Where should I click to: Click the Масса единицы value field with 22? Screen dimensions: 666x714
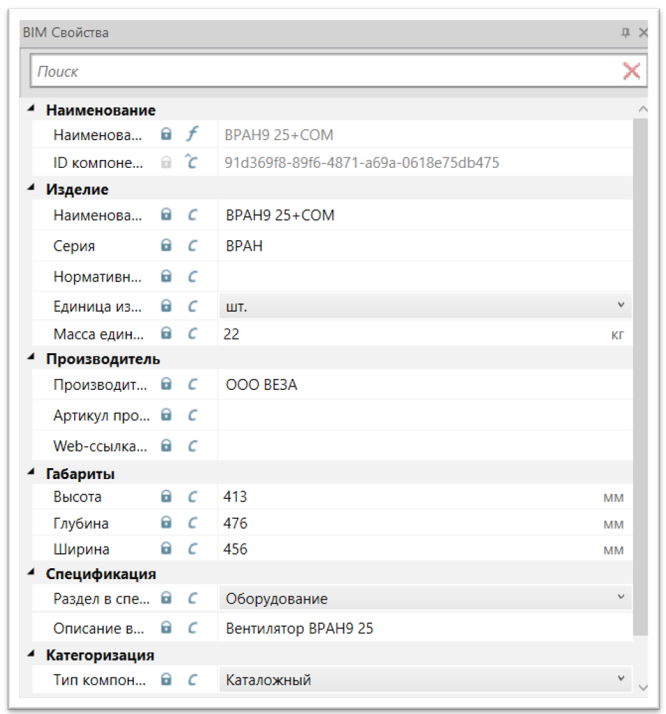pos(410,334)
